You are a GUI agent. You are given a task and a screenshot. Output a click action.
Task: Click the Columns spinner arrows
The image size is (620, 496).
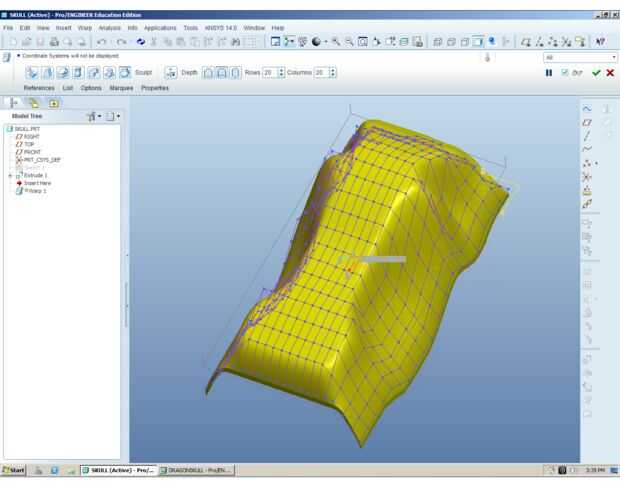[x=333, y=72]
